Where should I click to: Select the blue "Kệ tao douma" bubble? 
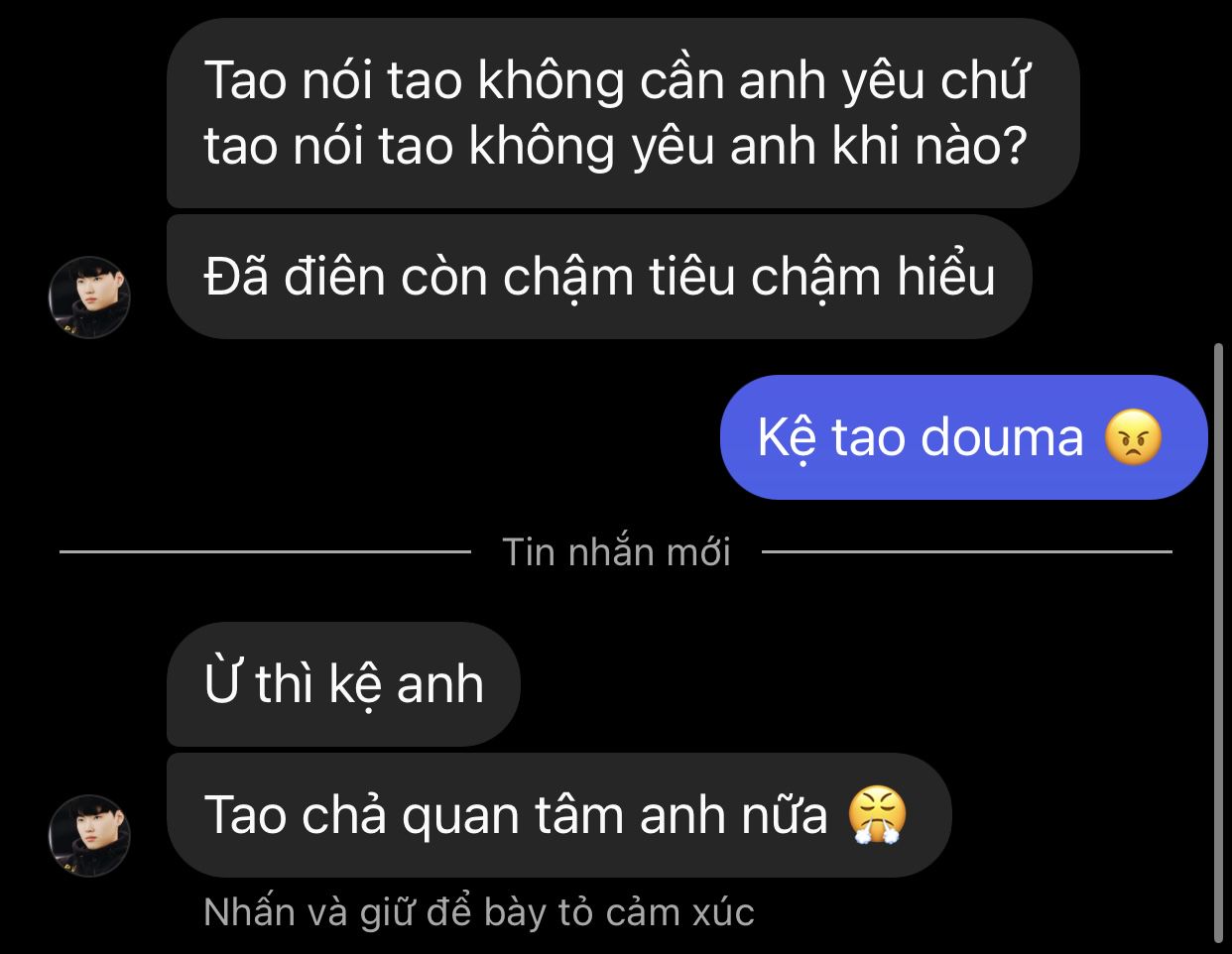(963, 437)
